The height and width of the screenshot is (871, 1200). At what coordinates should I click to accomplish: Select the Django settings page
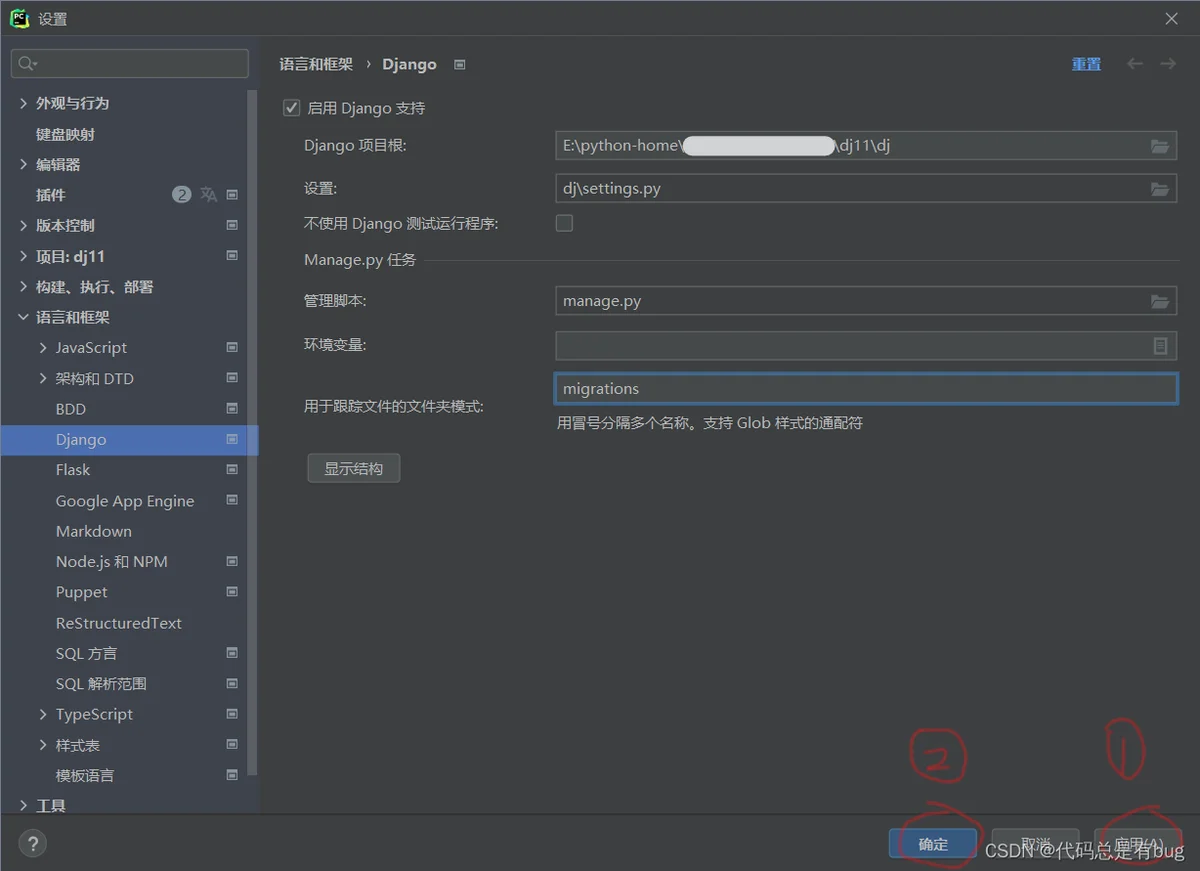pos(129,440)
